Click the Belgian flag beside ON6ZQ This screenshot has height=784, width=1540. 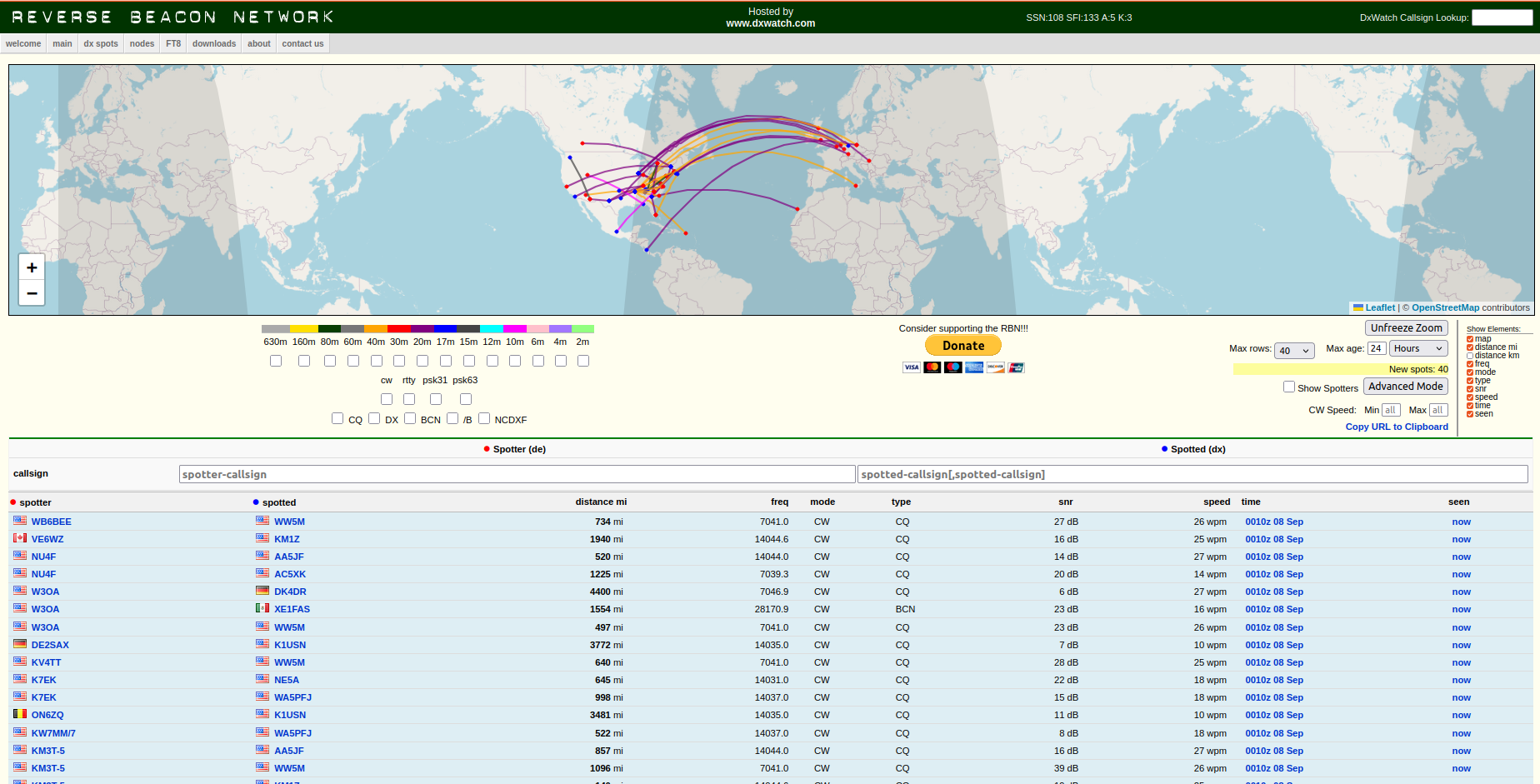pos(20,714)
